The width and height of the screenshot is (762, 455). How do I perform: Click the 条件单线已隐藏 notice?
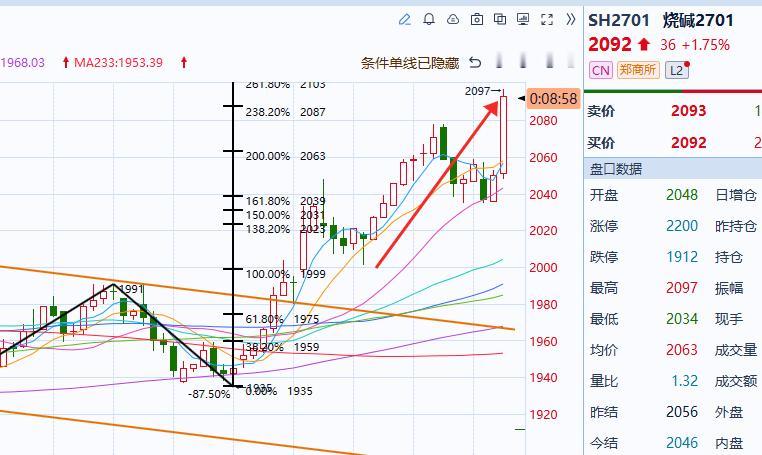point(410,63)
